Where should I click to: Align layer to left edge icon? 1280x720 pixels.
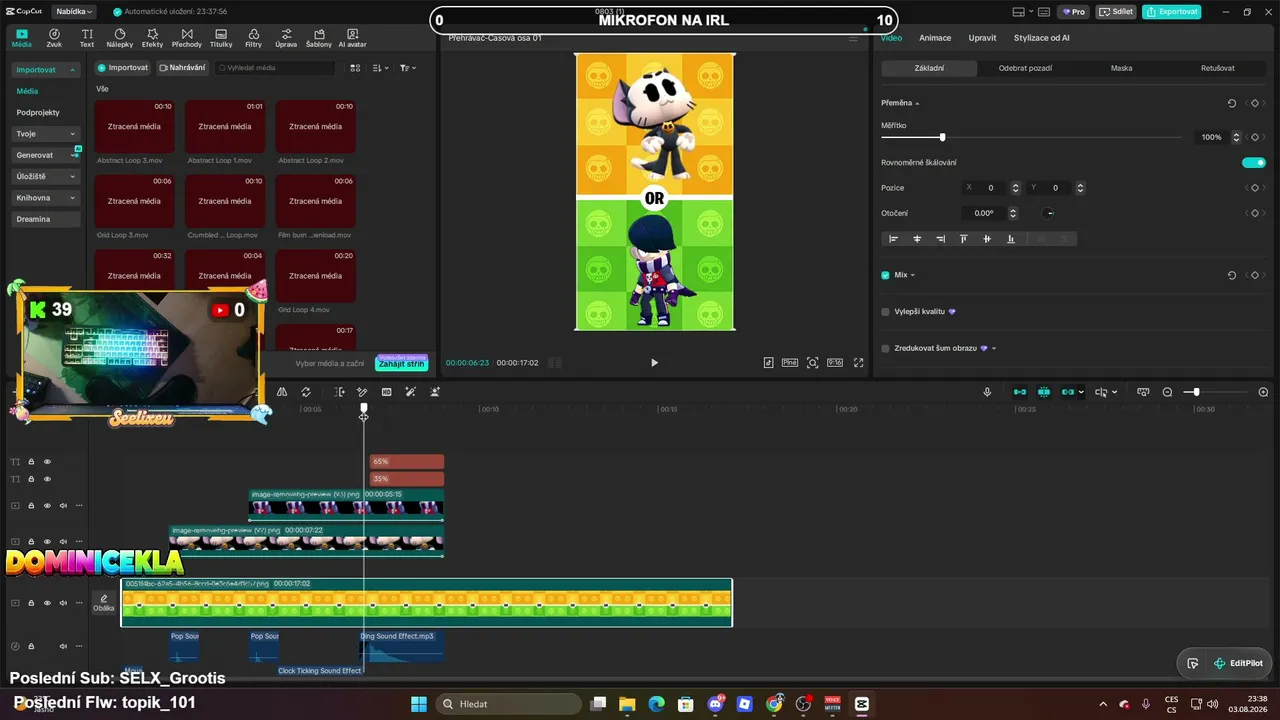click(x=894, y=239)
